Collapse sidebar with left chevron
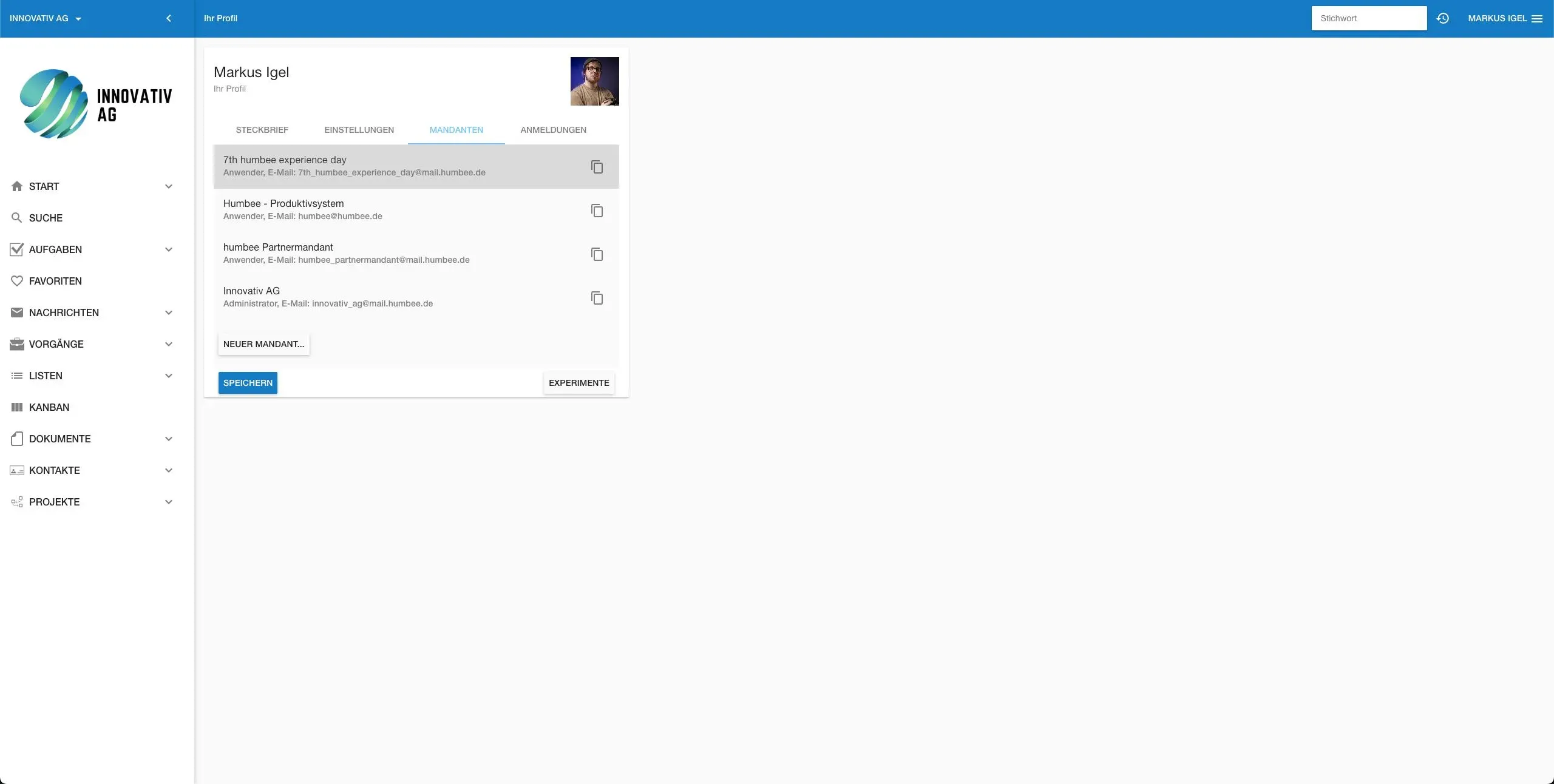Viewport: 1554px width, 784px height. point(169,18)
